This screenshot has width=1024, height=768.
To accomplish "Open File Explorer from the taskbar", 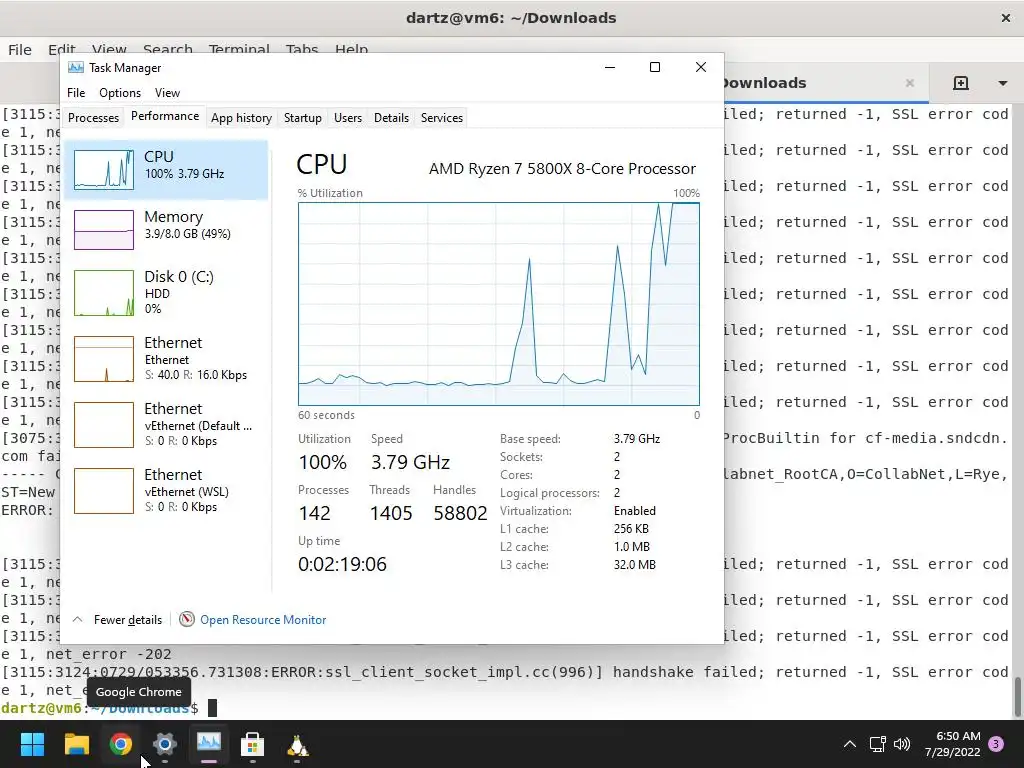I will [x=76, y=744].
